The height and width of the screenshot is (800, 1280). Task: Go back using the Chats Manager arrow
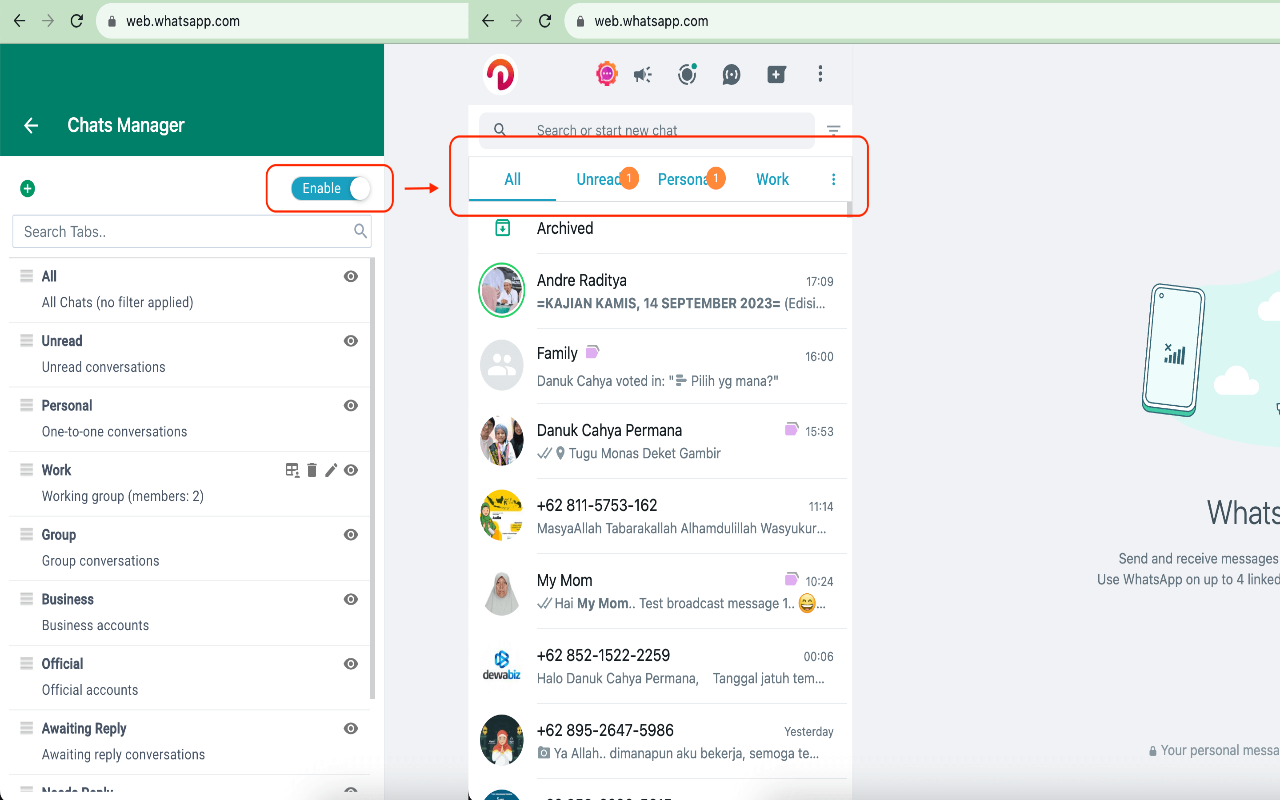30,125
